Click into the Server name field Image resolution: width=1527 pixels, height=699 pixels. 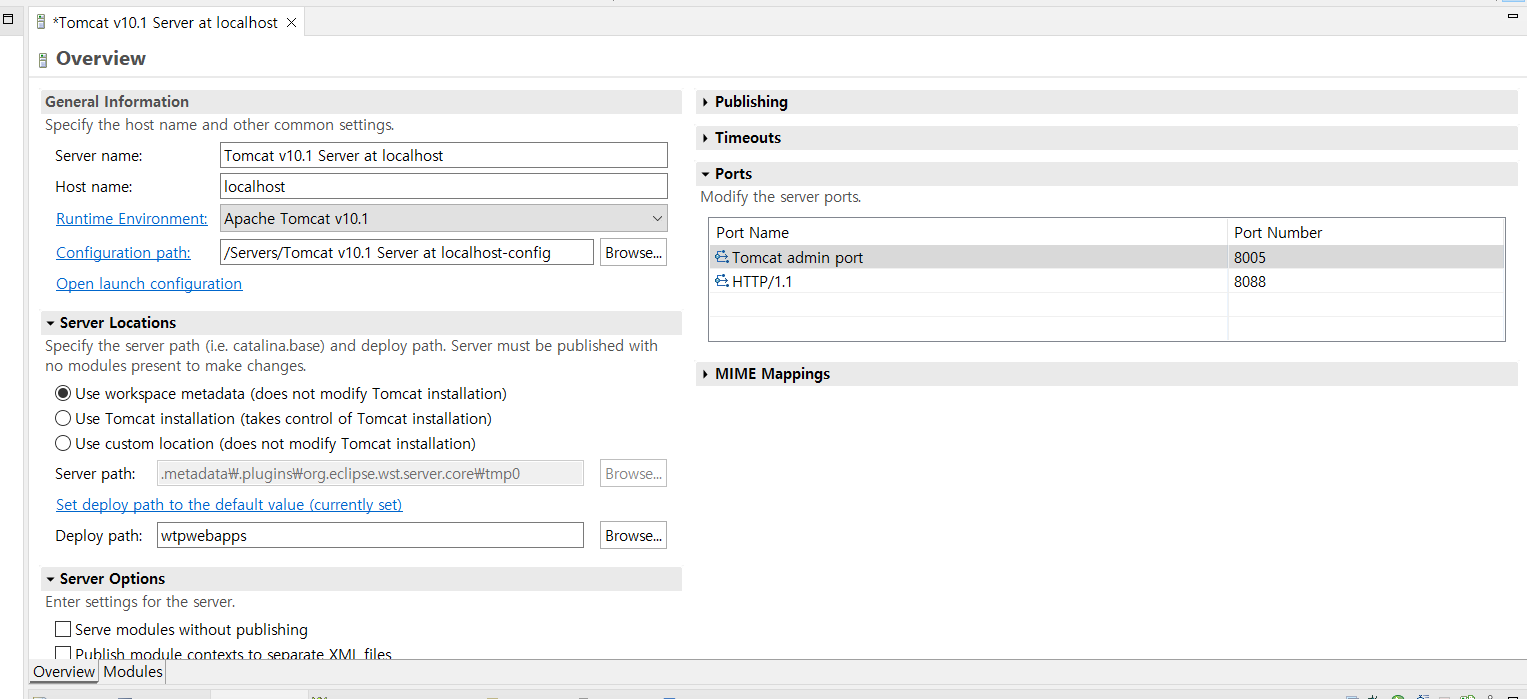click(x=444, y=155)
